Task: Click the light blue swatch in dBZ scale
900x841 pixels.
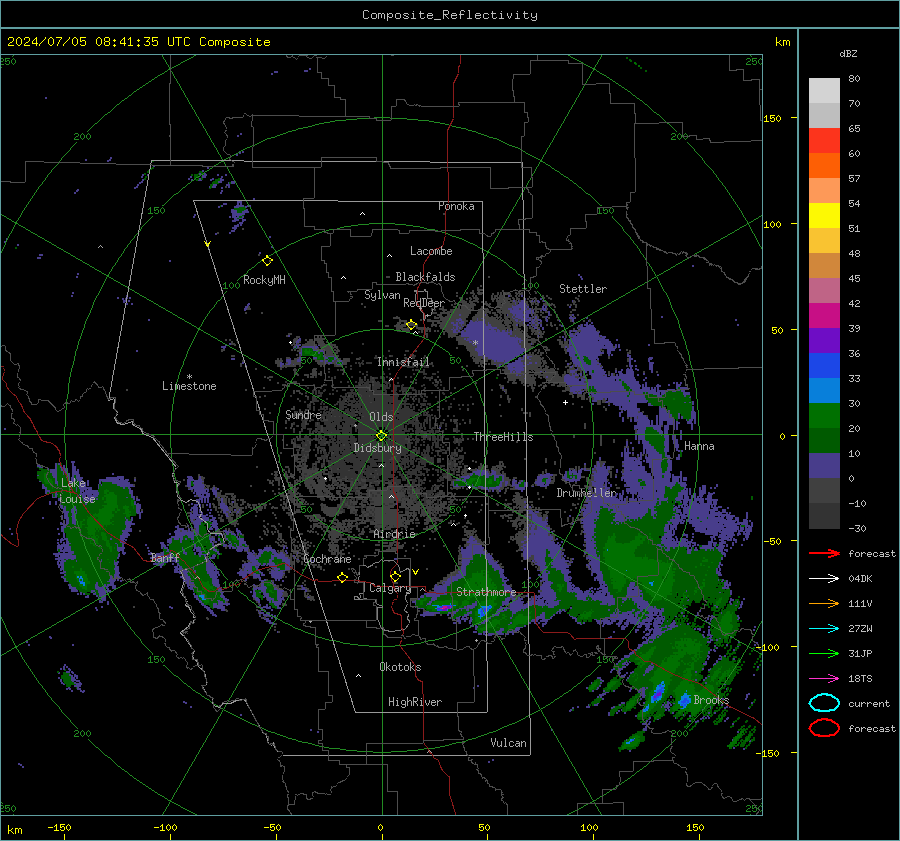Action: coord(824,390)
